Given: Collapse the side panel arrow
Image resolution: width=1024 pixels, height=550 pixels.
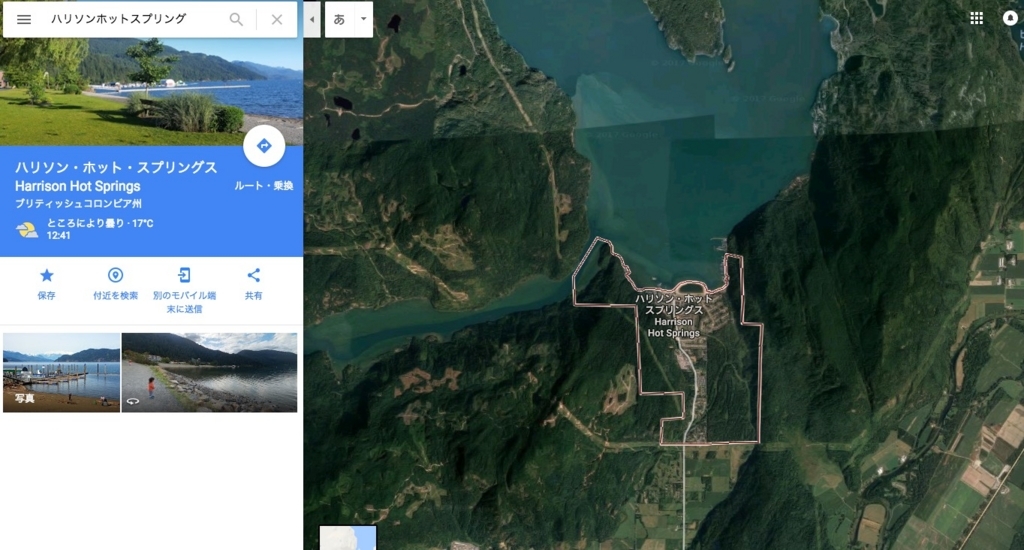Looking at the screenshot, I should coord(312,20).
